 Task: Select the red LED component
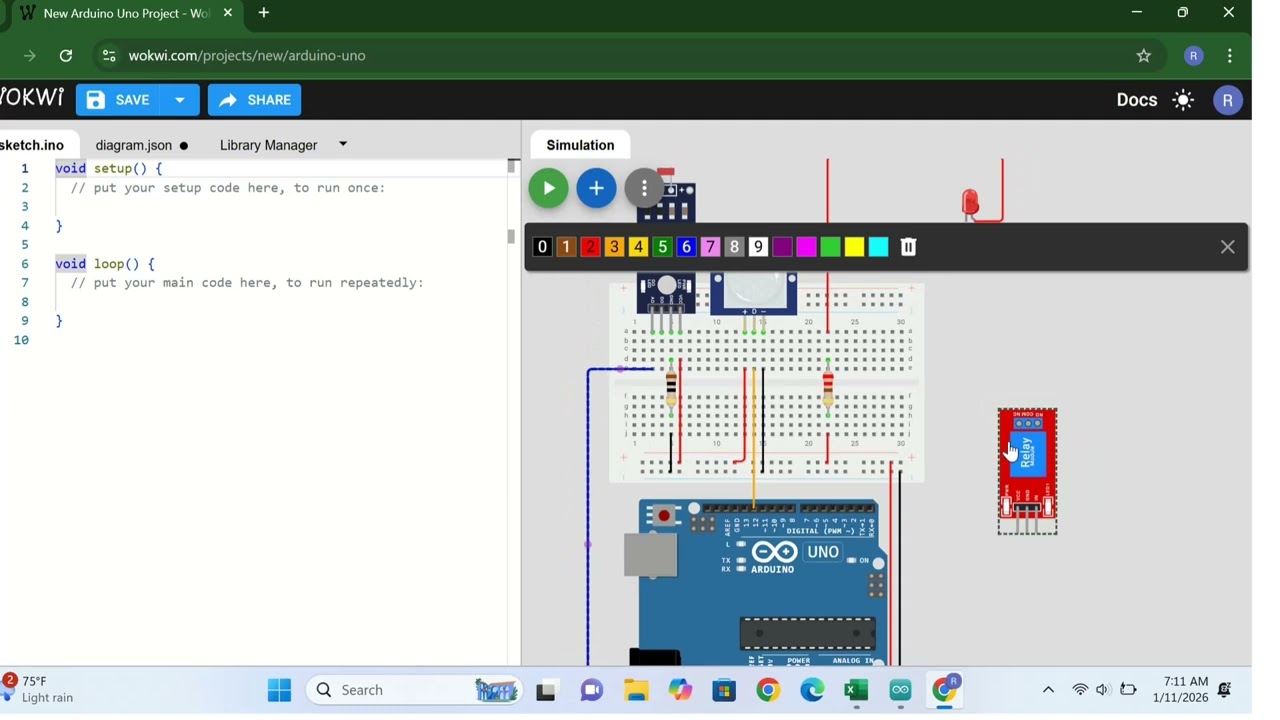point(970,203)
